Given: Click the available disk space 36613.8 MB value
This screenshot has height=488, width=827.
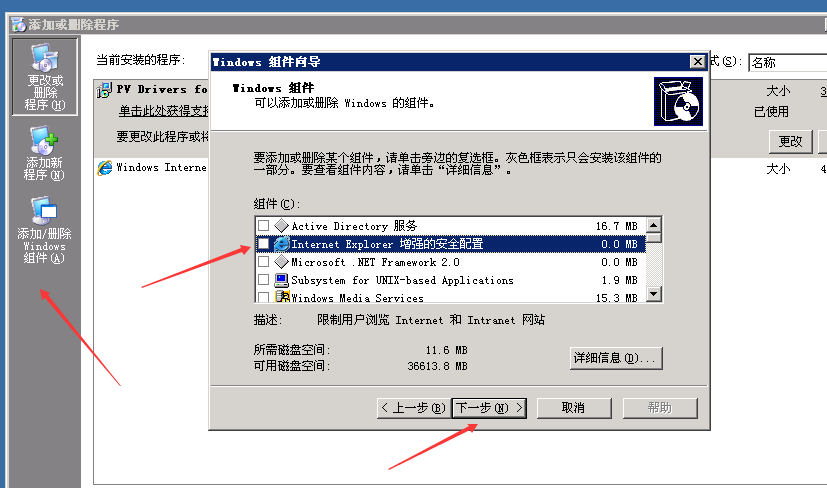Looking at the screenshot, I should tap(437, 366).
